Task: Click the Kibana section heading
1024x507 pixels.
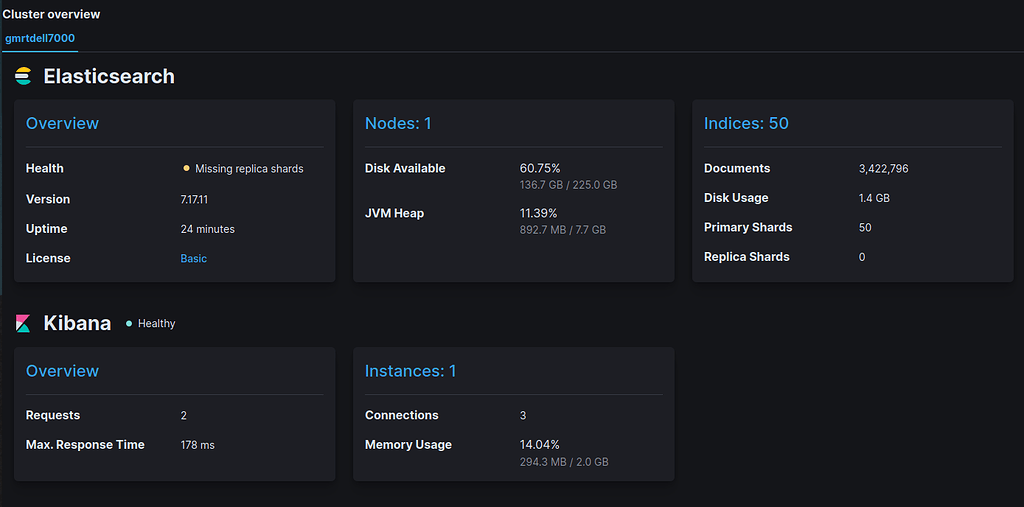Action: coord(77,323)
